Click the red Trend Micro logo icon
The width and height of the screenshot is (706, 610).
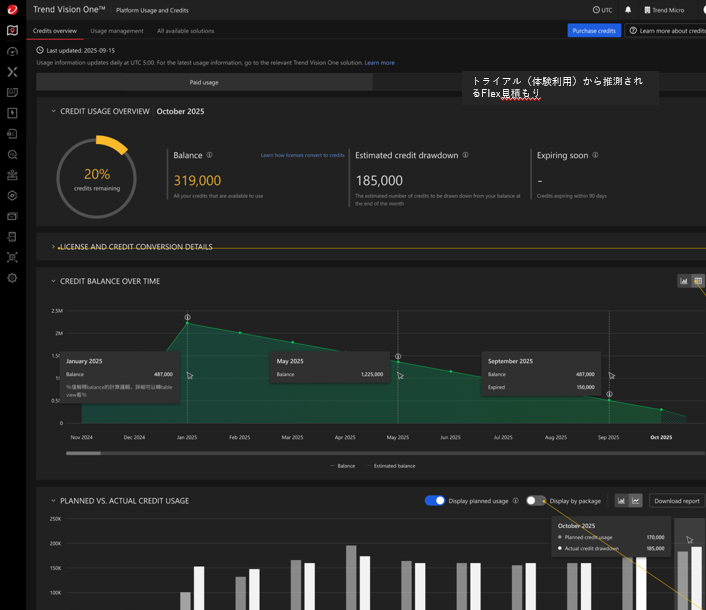point(12,9)
